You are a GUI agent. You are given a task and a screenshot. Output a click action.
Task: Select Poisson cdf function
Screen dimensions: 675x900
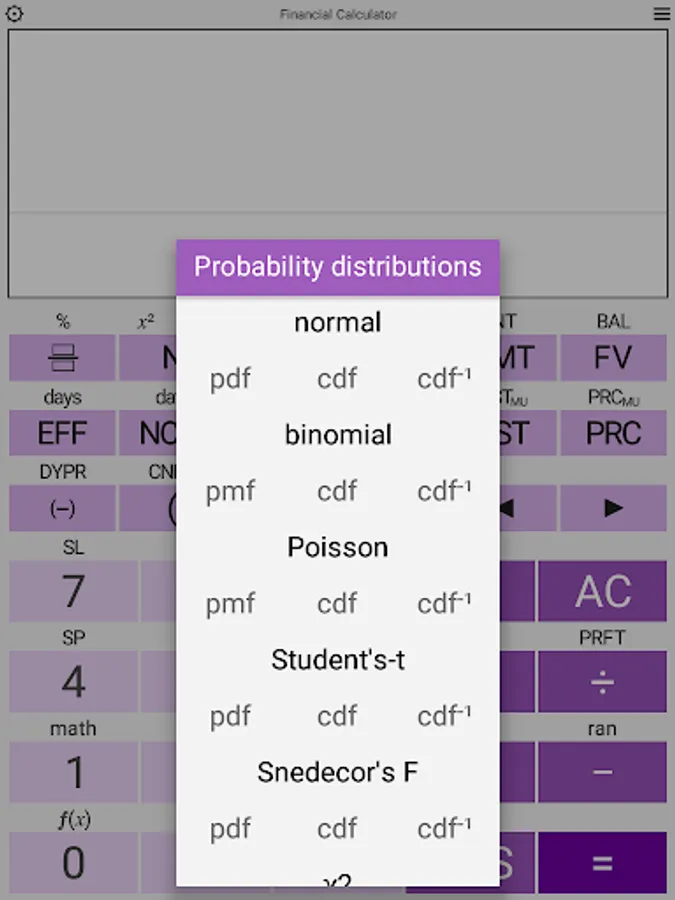pyautogui.click(x=337, y=604)
